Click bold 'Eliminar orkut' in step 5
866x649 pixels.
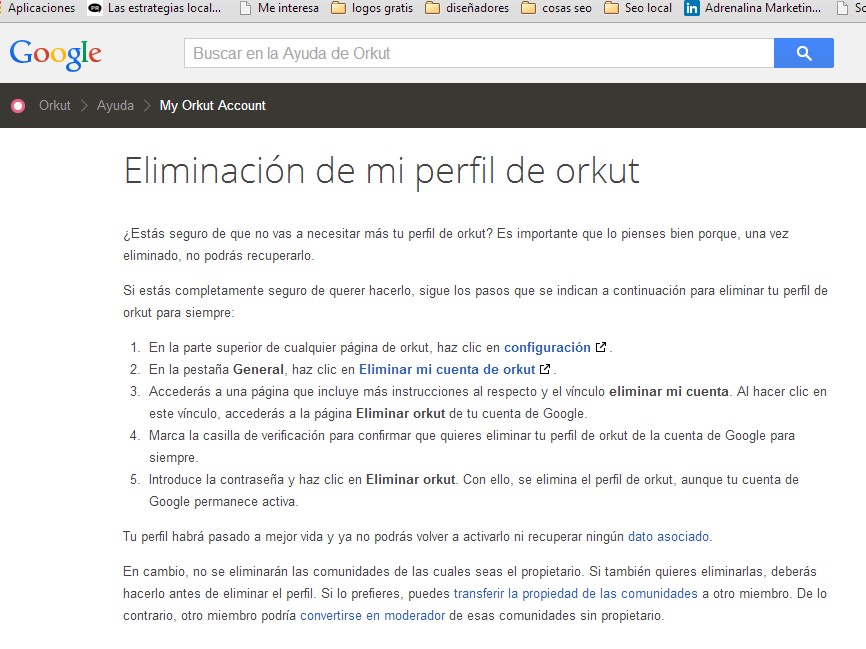[411, 479]
